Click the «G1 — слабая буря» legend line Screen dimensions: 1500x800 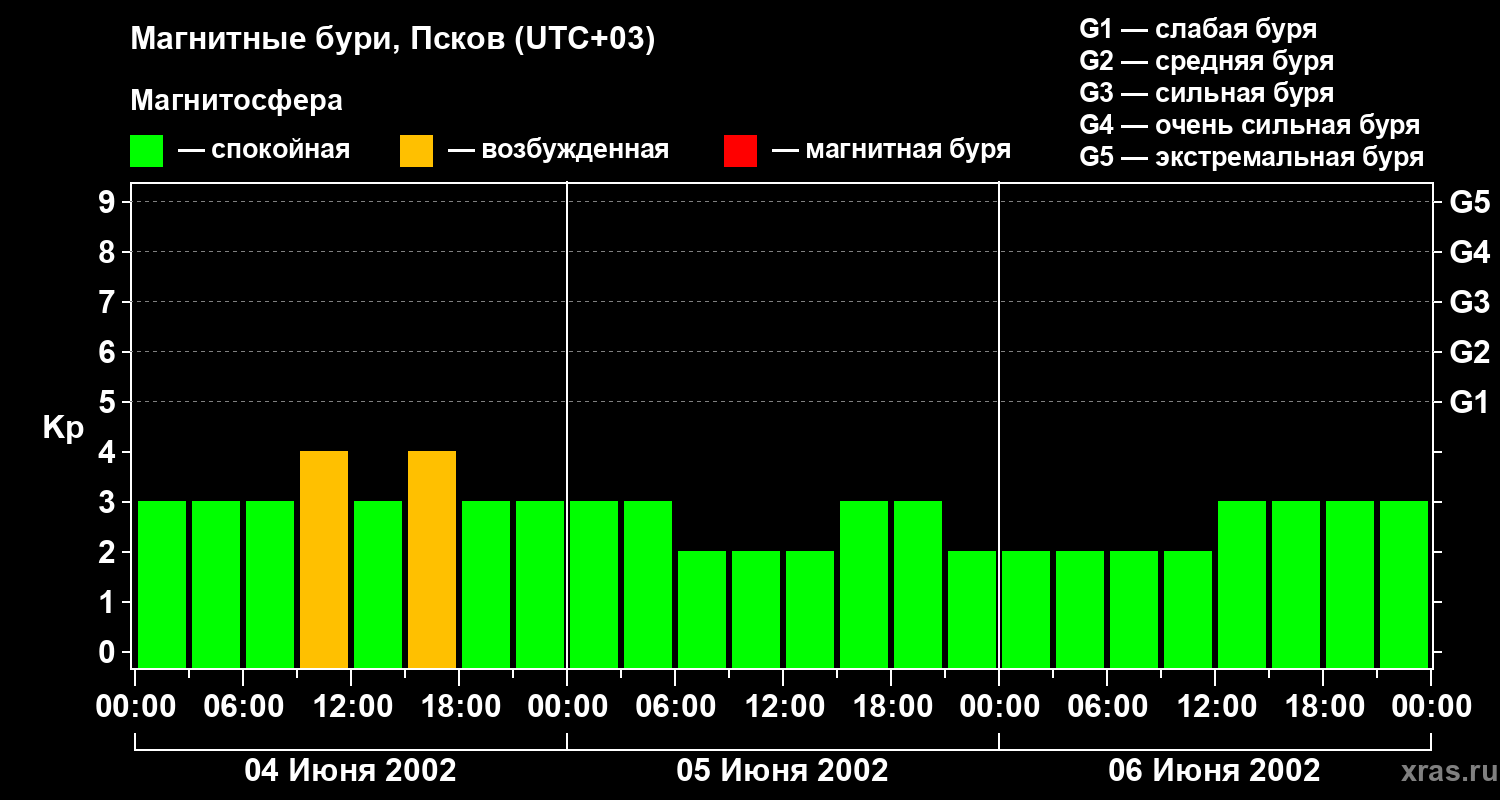coord(1198,28)
